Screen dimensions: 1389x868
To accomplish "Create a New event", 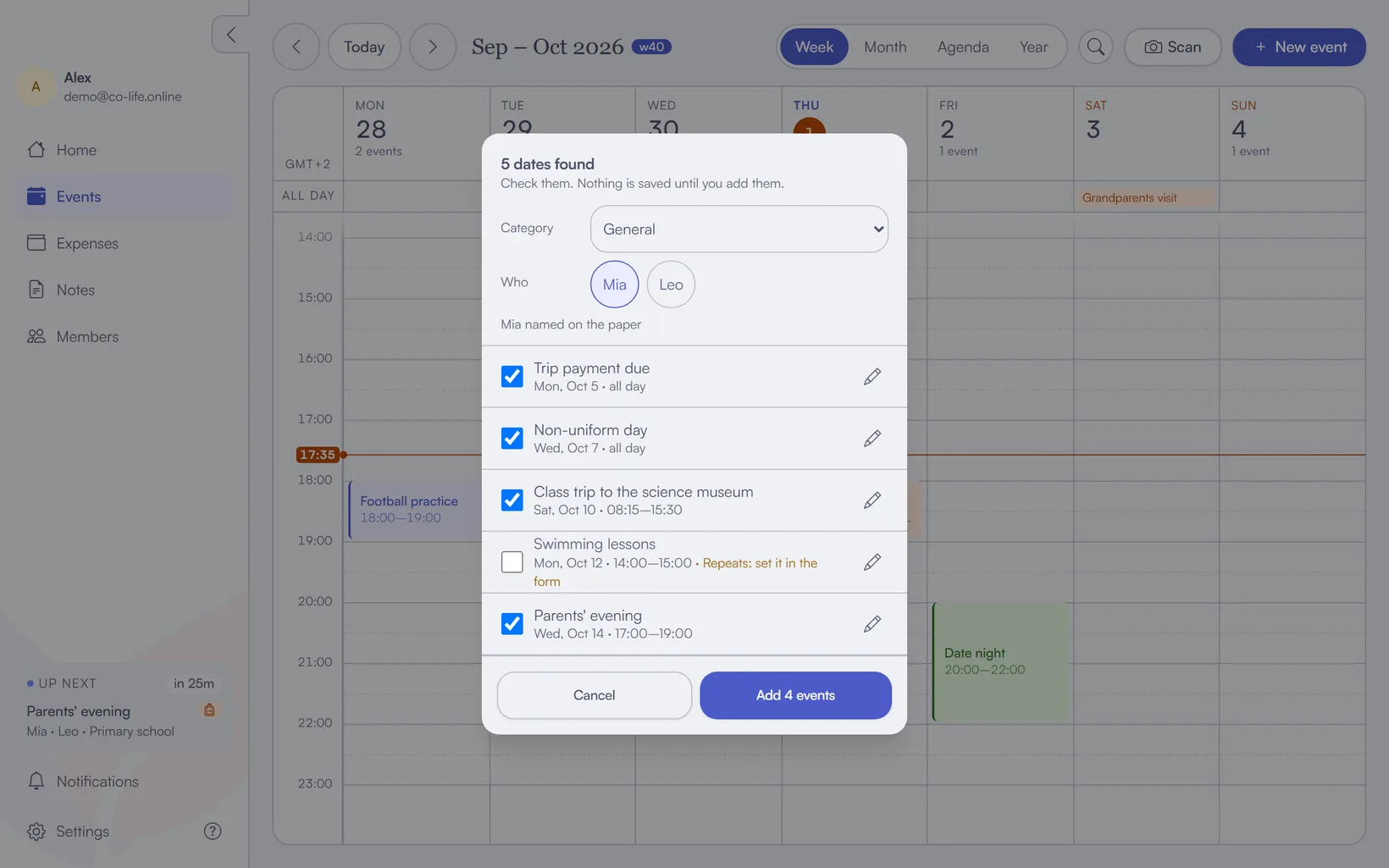I will [x=1299, y=47].
